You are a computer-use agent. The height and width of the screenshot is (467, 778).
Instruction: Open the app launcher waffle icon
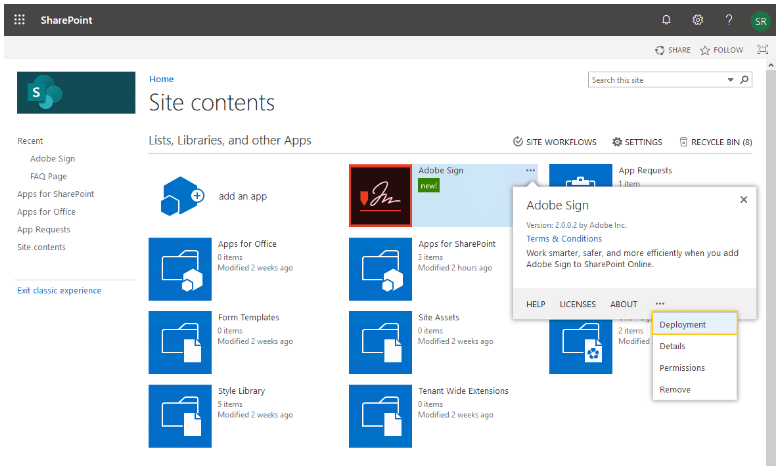19,20
